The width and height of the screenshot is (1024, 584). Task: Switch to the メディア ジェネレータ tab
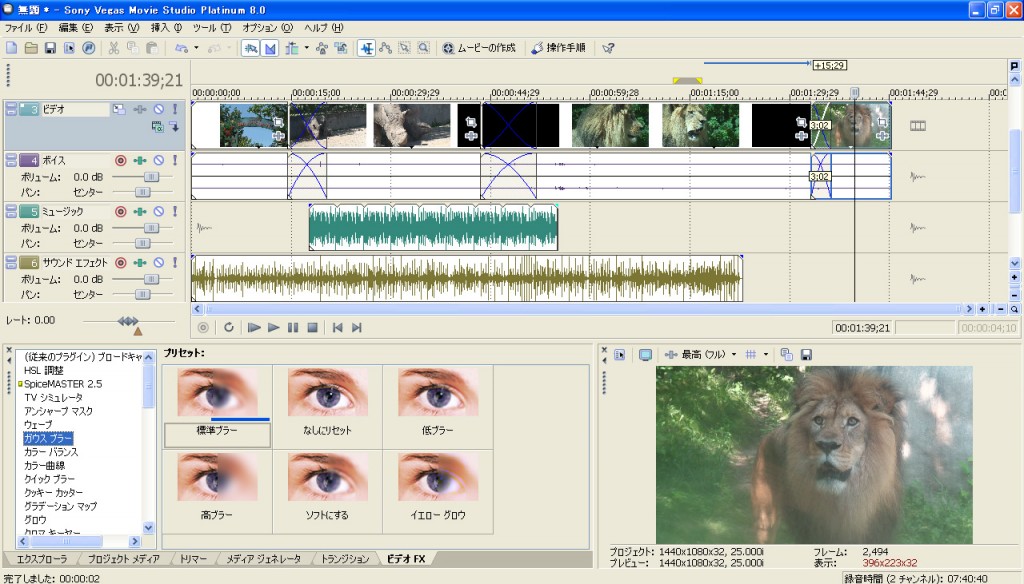click(x=263, y=559)
